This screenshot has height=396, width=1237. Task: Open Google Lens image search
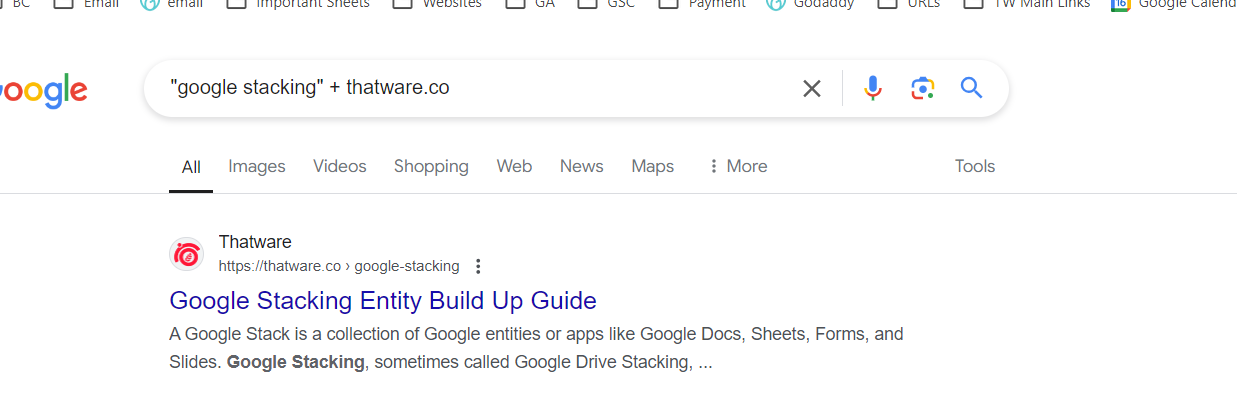(x=922, y=89)
